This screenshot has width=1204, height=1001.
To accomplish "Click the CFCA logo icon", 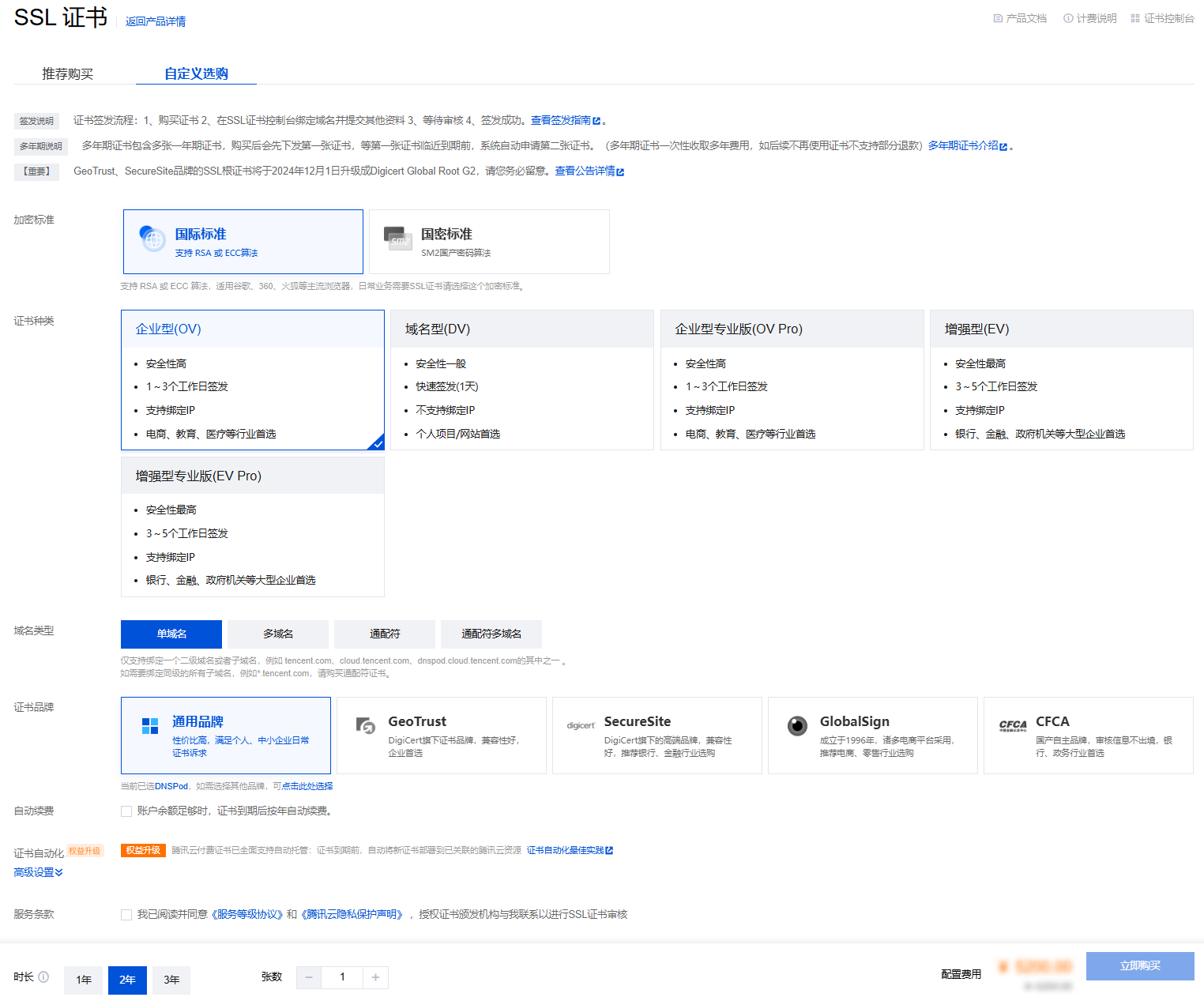I will tap(1013, 725).
